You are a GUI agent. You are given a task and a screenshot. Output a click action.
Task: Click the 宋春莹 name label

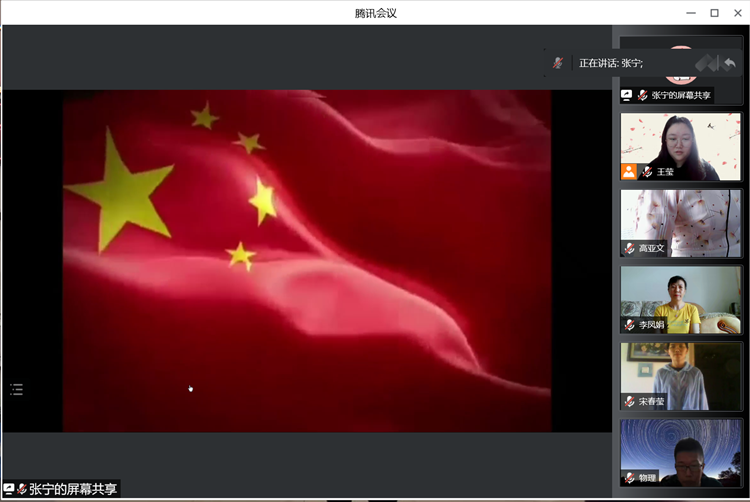[651, 401]
